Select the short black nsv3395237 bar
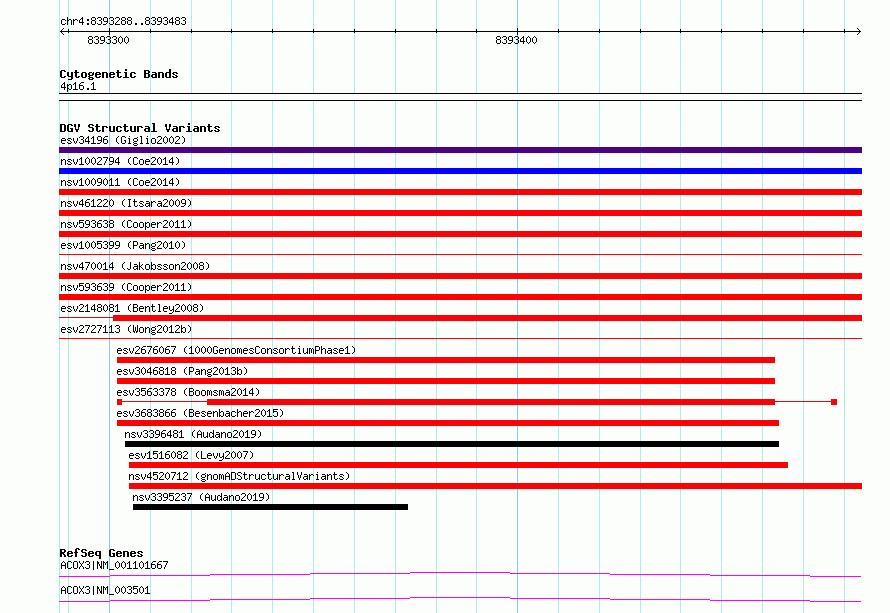The width and height of the screenshot is (890, 613). [x=270, y=507]
